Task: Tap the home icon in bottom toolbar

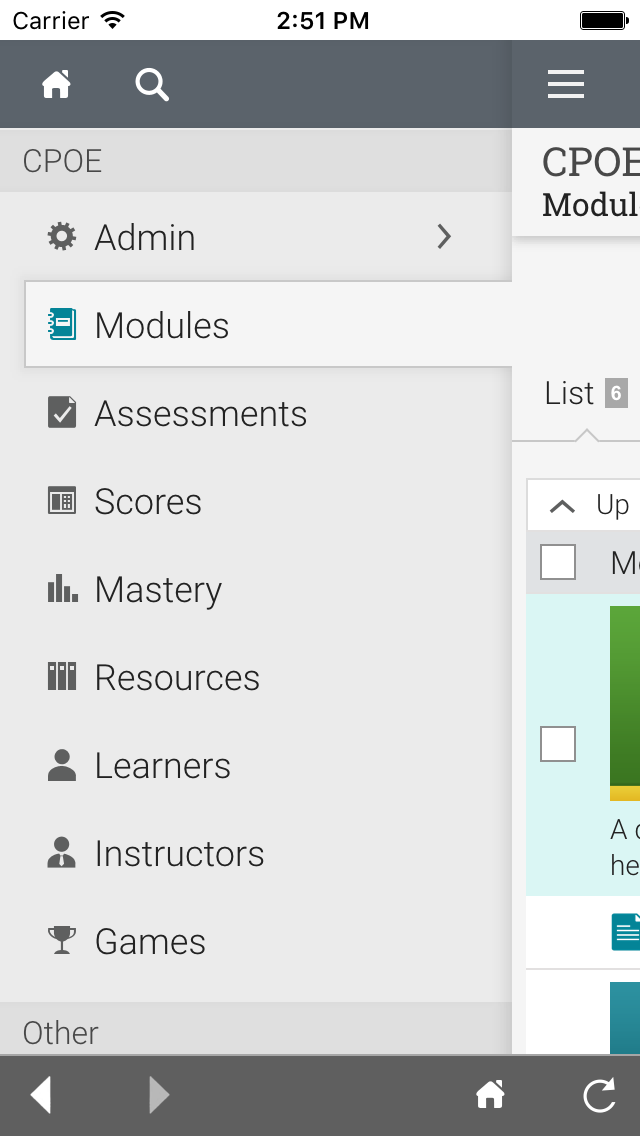Action: tap(490, 1095)
